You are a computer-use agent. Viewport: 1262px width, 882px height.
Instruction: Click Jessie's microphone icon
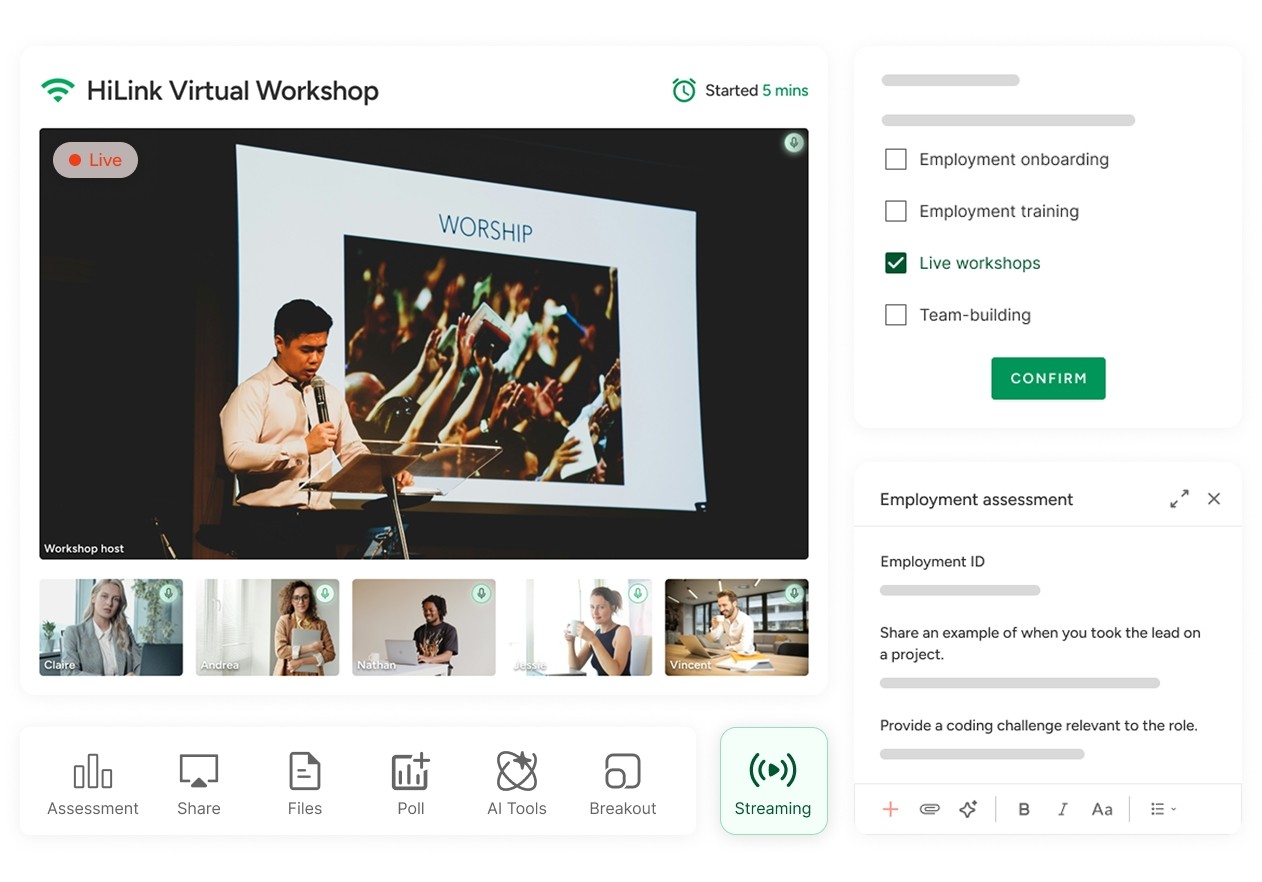pos(637,594)
